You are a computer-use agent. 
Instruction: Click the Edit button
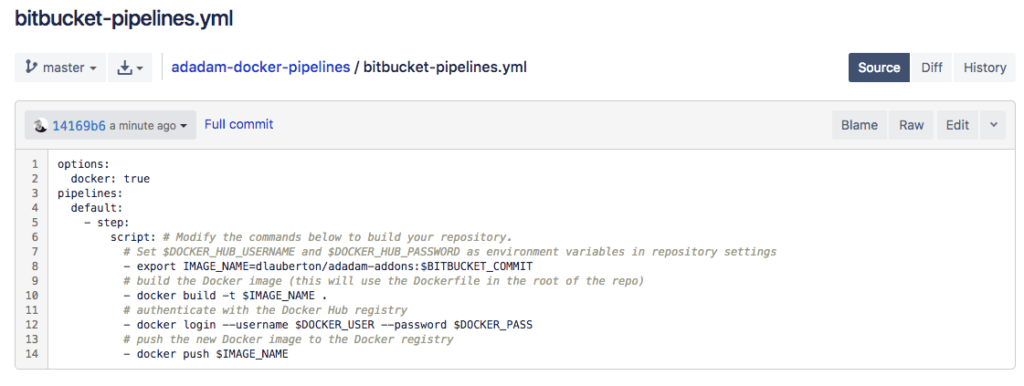957,125
